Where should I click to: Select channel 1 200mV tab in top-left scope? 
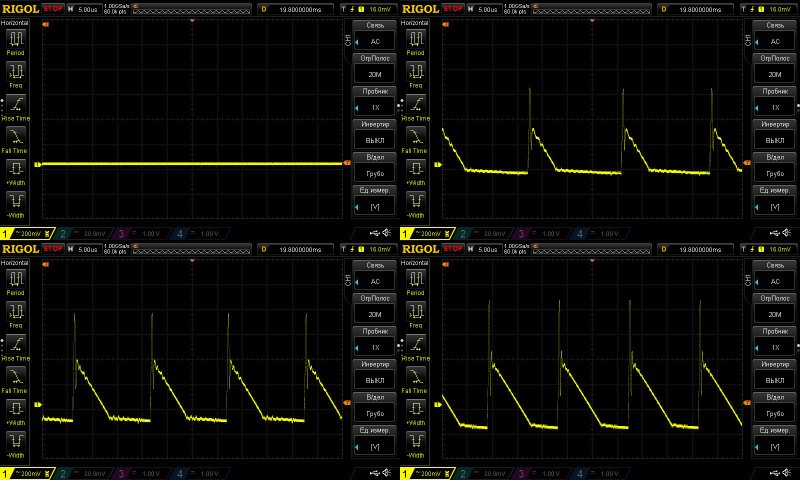27,234
